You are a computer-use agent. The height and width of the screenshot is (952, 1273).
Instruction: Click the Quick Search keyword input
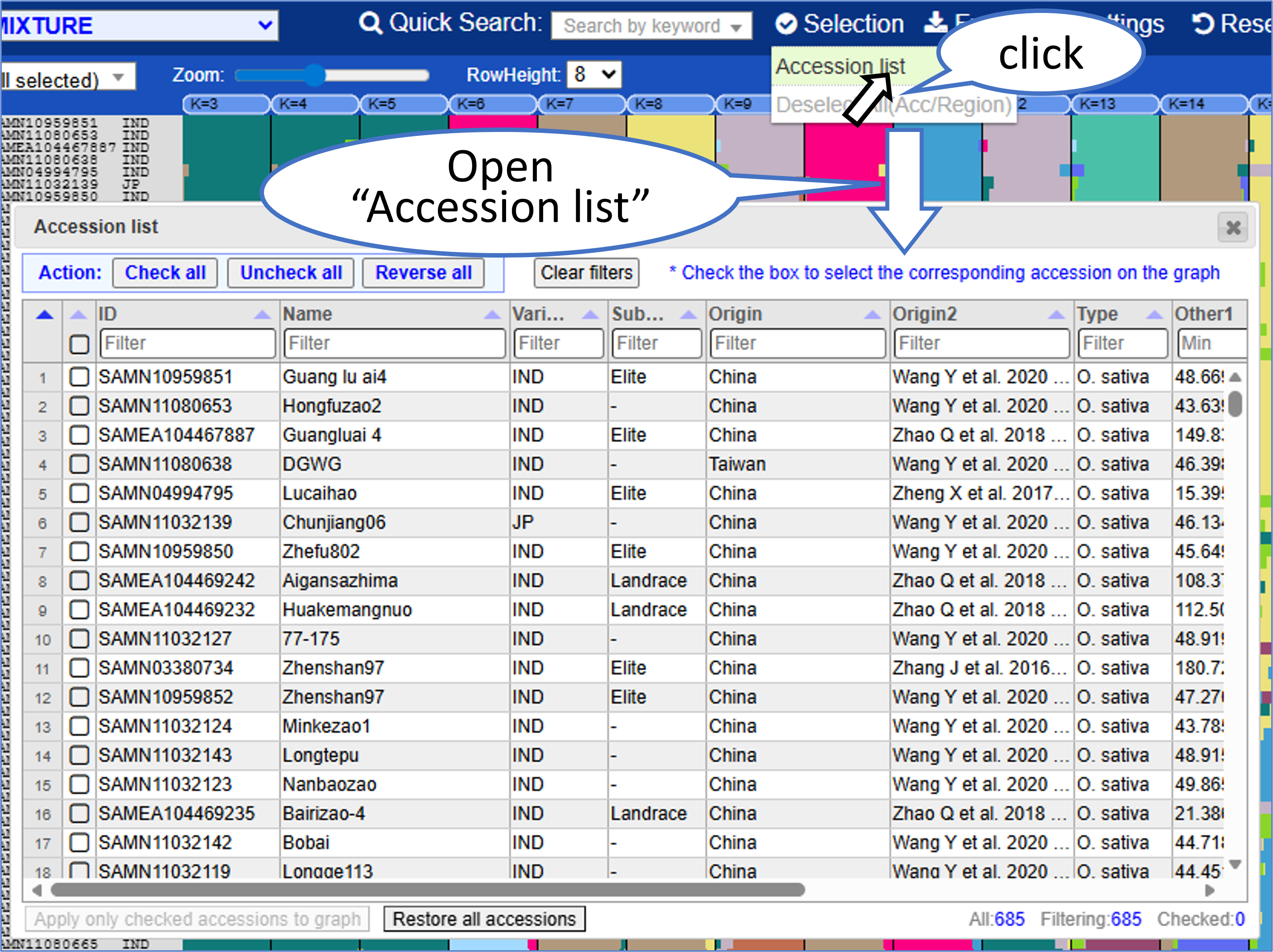651,26
